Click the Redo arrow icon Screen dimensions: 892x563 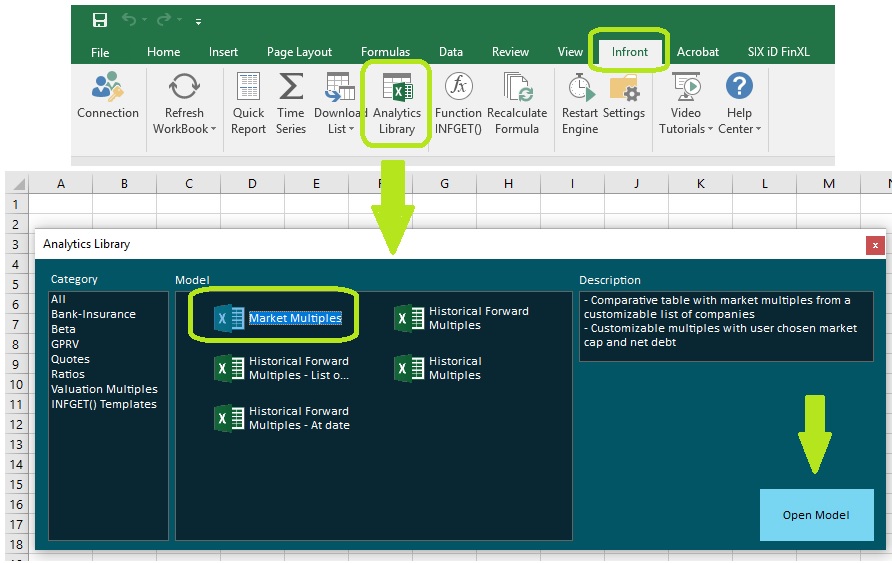[x=164, y=20]
